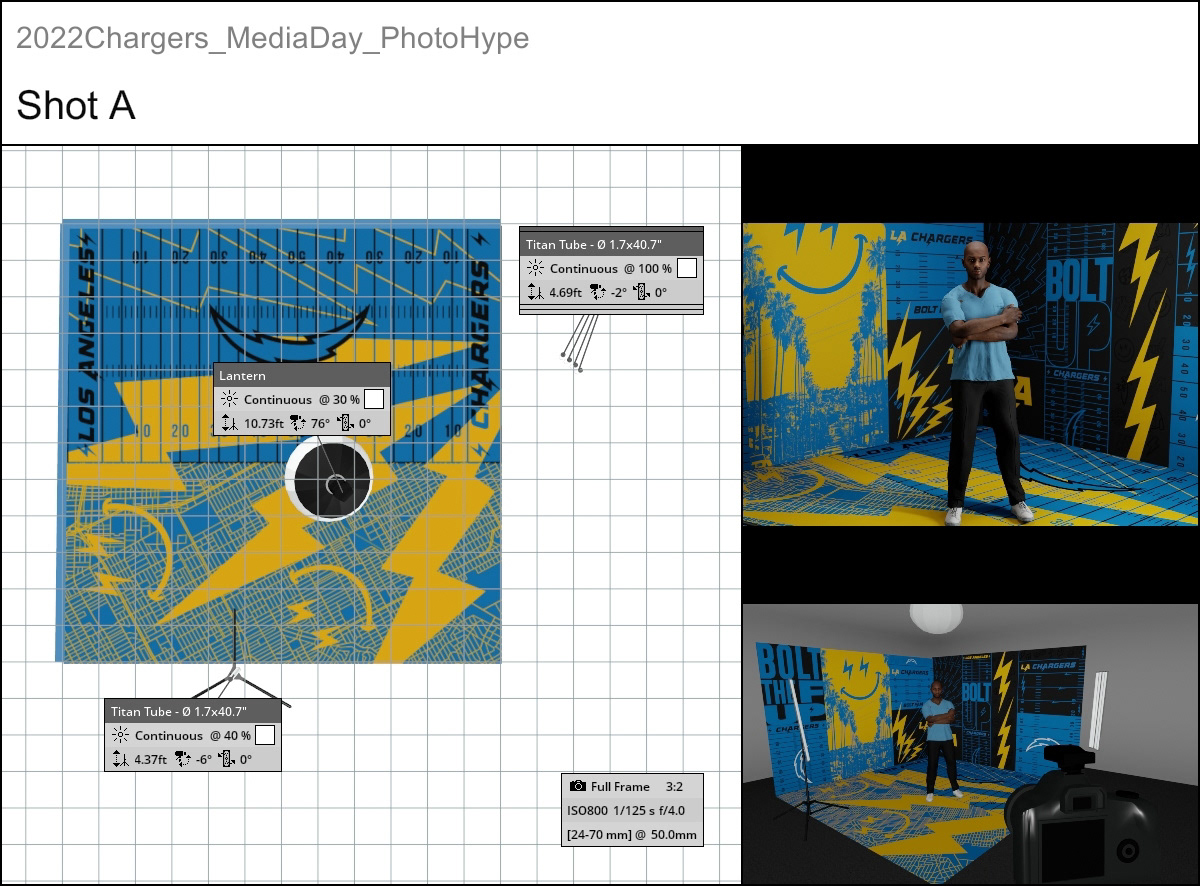Image resolution: width=1200 pixels, height=886 pixels.
Task: Click the ISO800 1/125 s f/4.0 line
Action: click(x=626, y=811)
